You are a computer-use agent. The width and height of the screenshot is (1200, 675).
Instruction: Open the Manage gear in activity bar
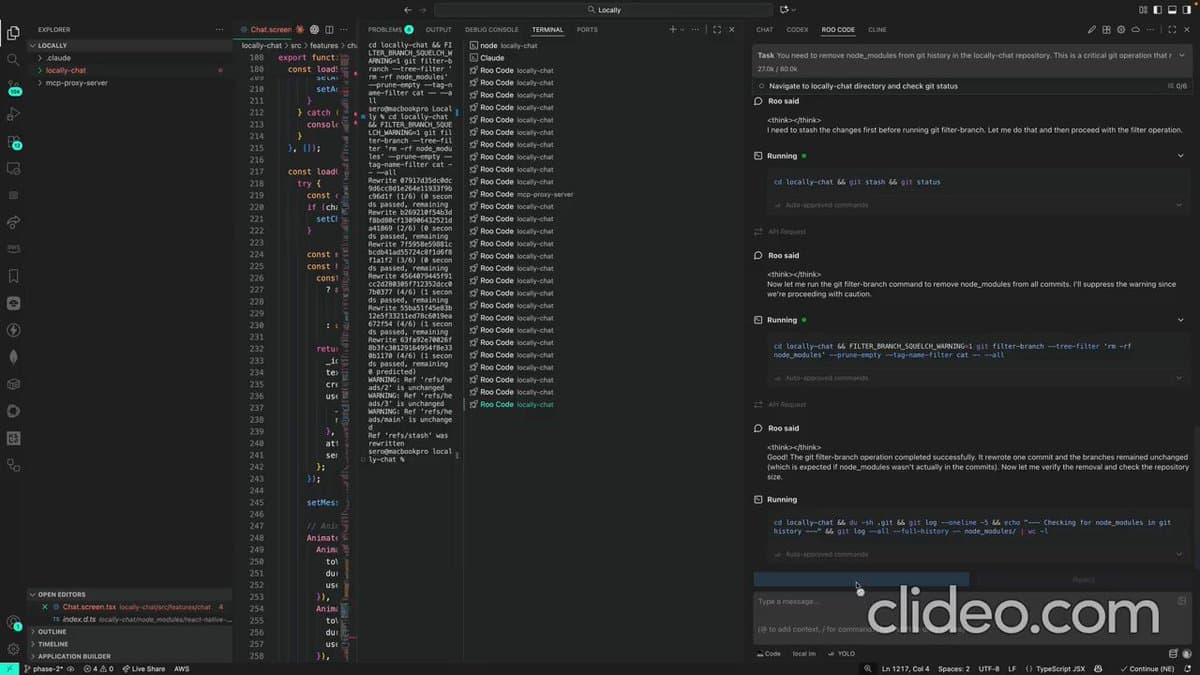click(x=13, y=649)
